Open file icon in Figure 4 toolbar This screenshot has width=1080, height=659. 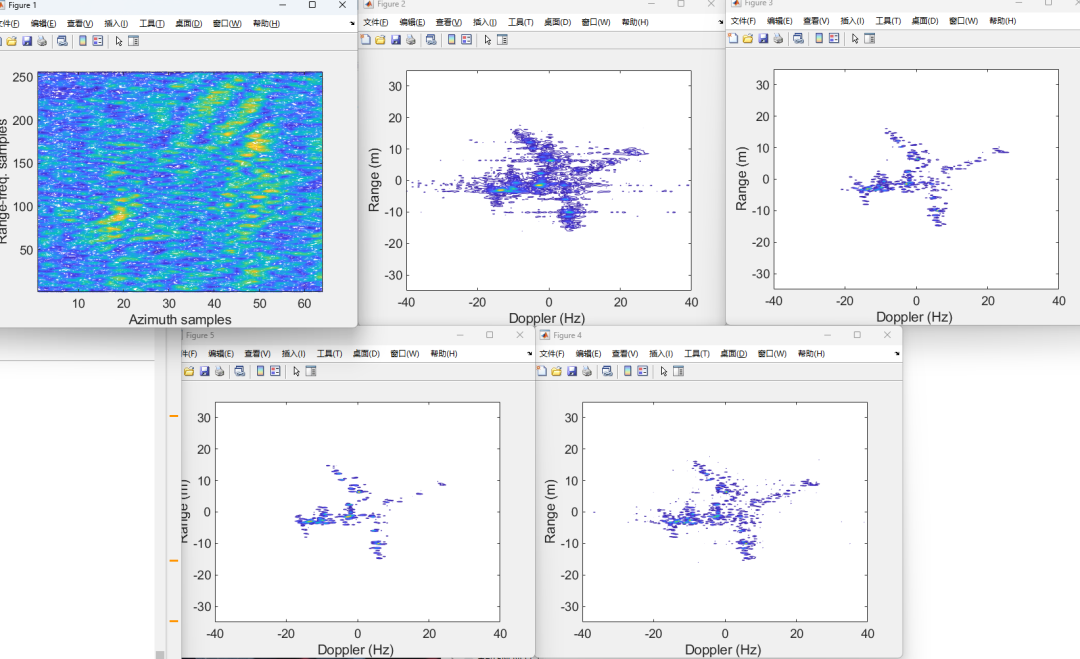click(x=557, y=371)
